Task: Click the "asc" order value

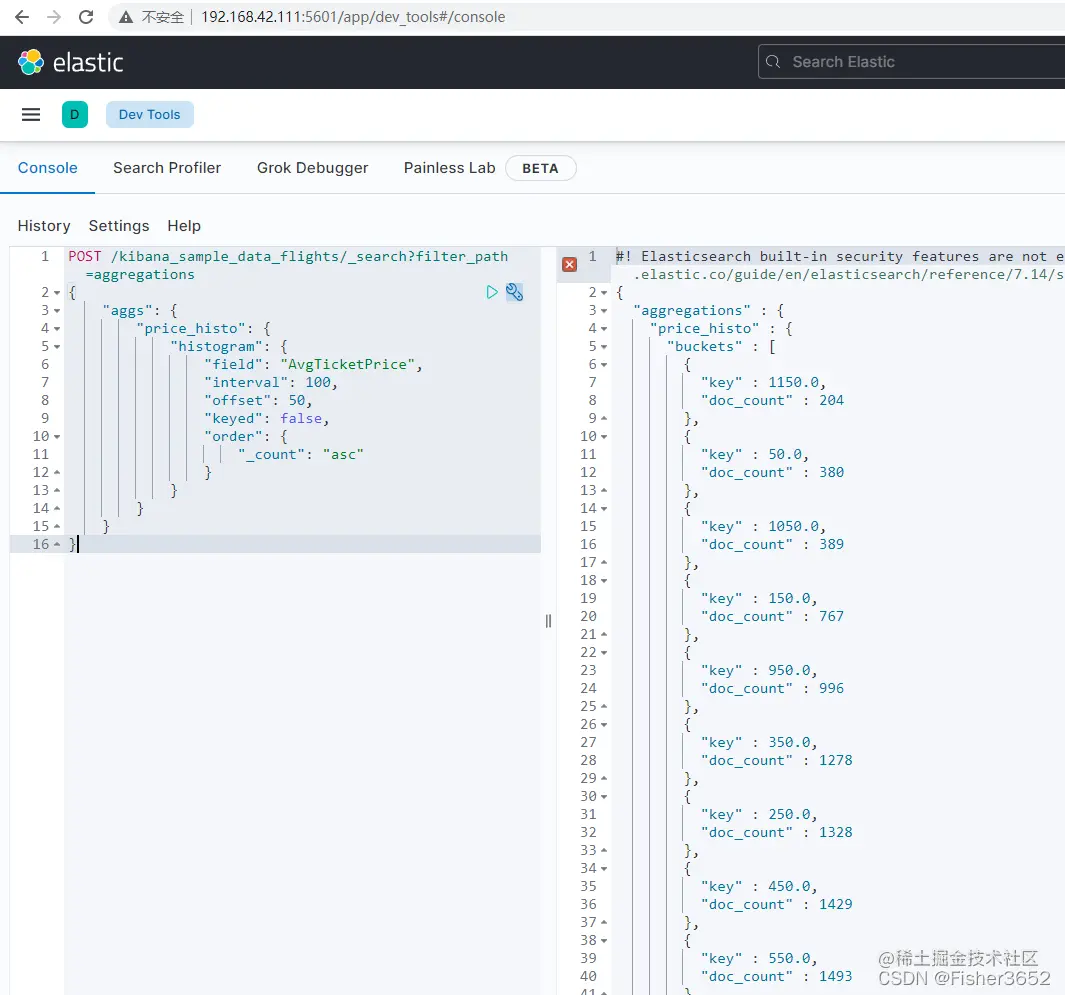Action: (x=343, y=454)
